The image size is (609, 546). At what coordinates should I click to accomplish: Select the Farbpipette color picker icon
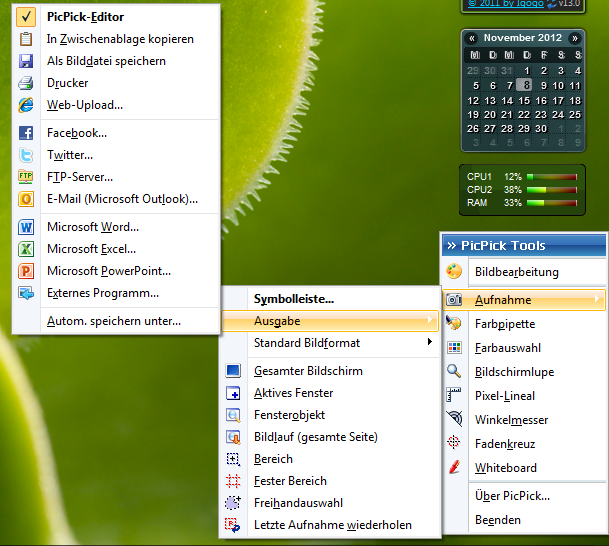coord(455,324)
